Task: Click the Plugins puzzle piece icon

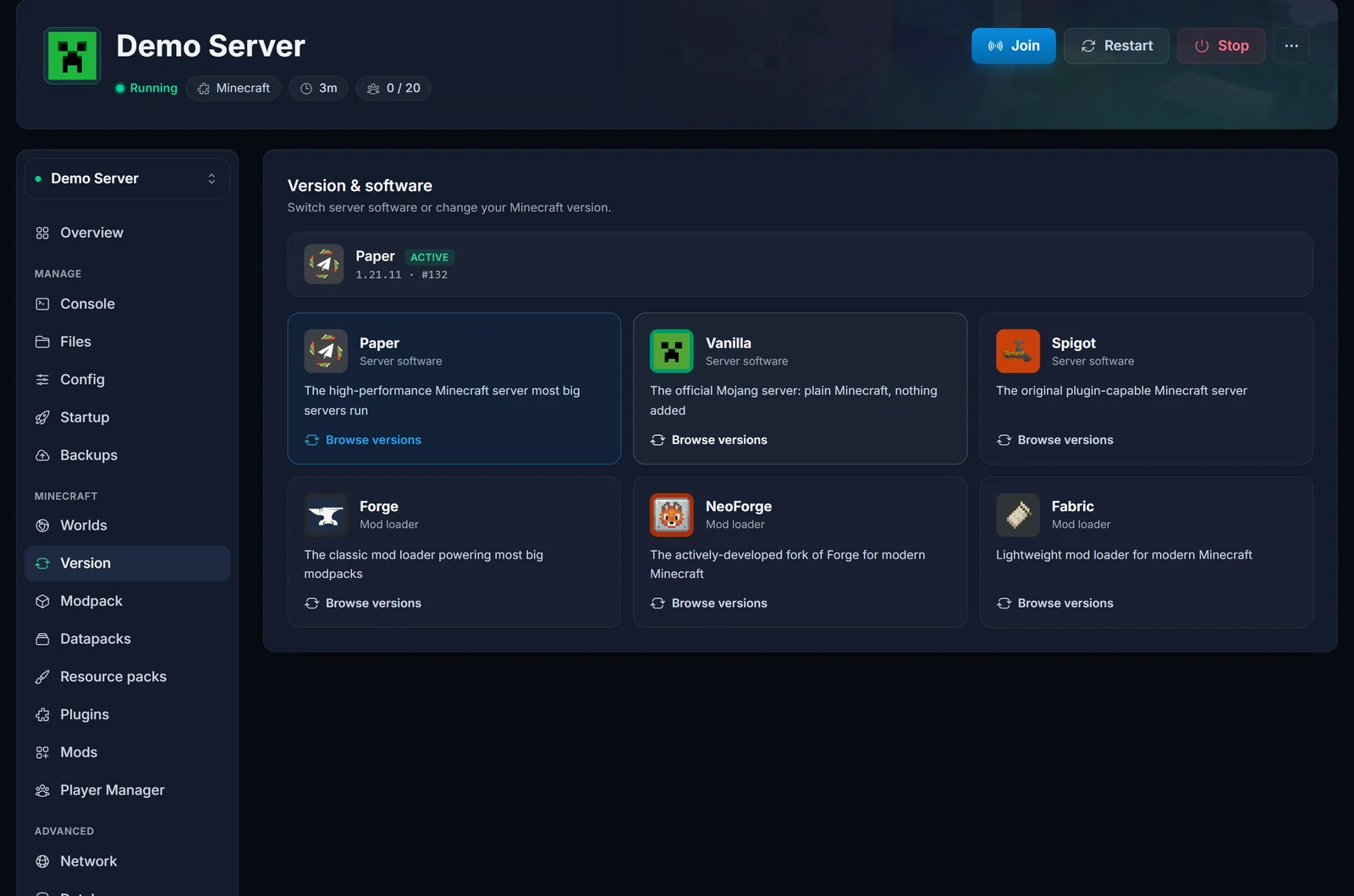Action: coord(42,715)
